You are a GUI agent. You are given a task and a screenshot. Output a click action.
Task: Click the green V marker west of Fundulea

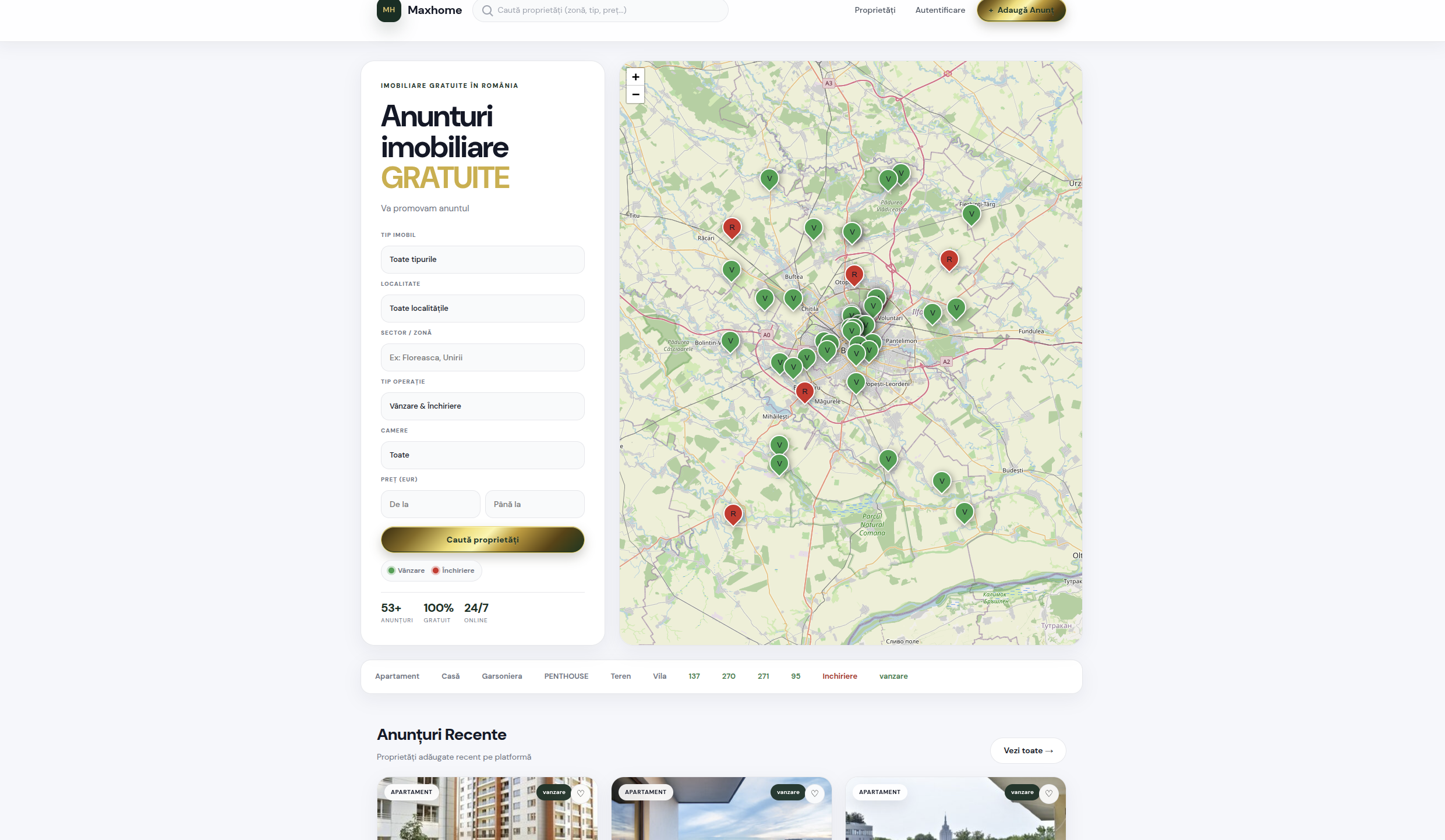(x=956, y=309)
